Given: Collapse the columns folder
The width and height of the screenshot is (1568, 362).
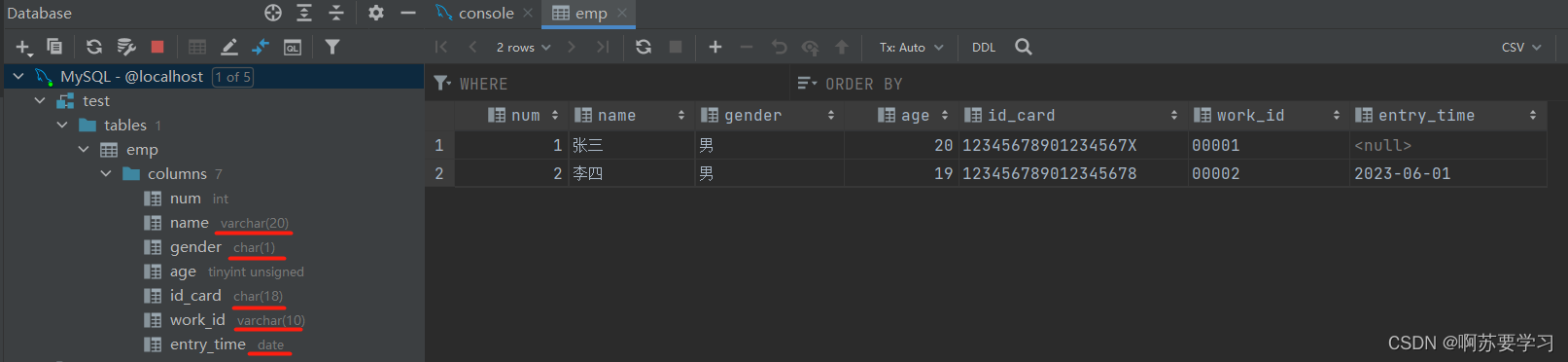Looking at the screenshot, I should pyautogui.click(x=106, y=173).
